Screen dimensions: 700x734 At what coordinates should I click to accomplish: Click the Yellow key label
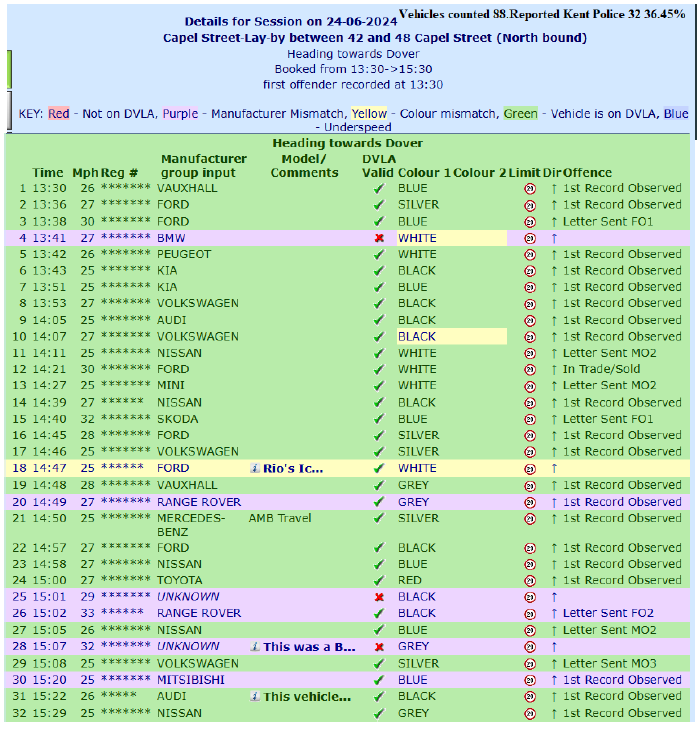click(369, 114)
